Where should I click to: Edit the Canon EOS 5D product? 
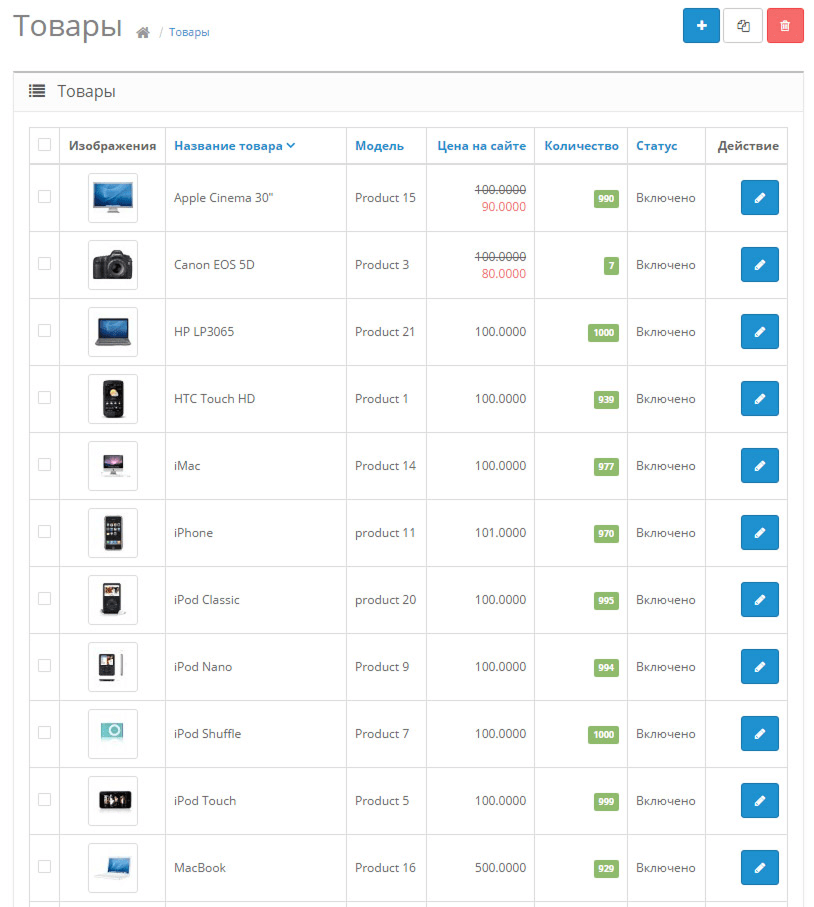tap(760, 264)
